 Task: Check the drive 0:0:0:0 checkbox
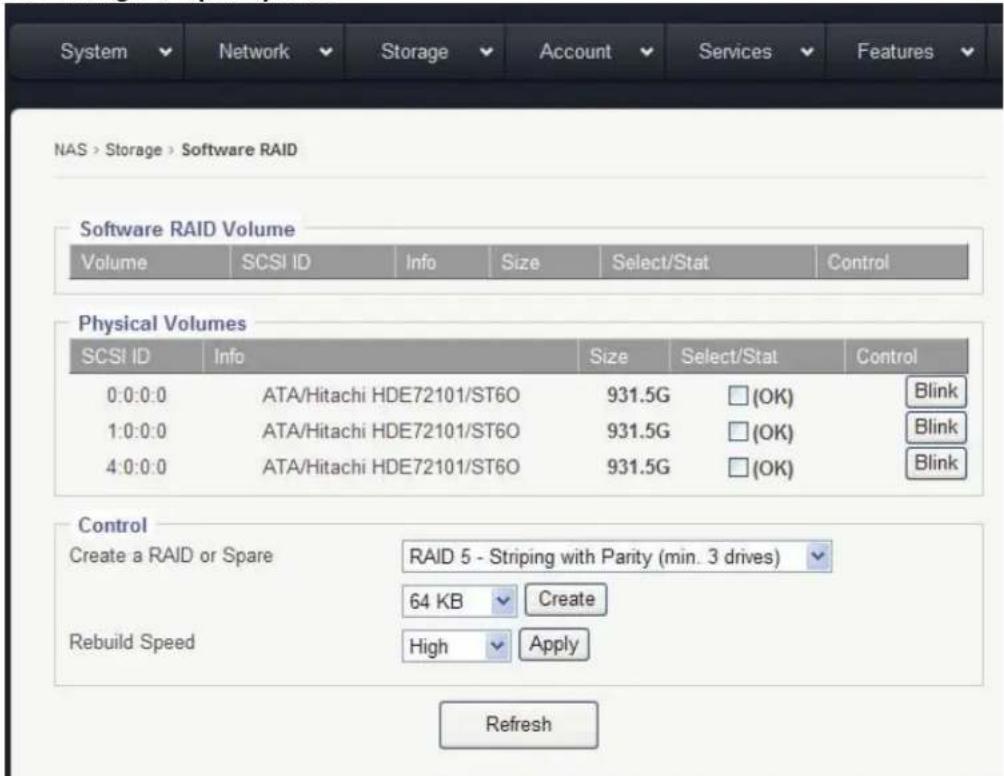(738, 396)
